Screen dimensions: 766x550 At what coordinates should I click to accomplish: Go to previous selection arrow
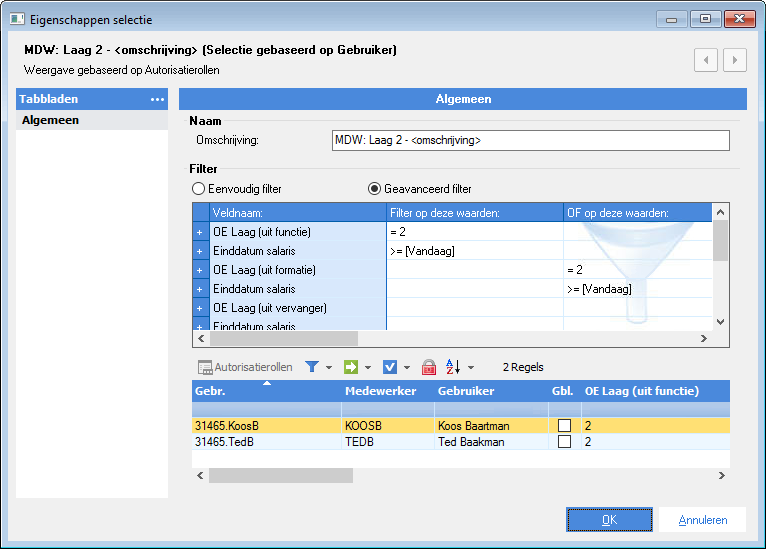(x=705, y=60)
